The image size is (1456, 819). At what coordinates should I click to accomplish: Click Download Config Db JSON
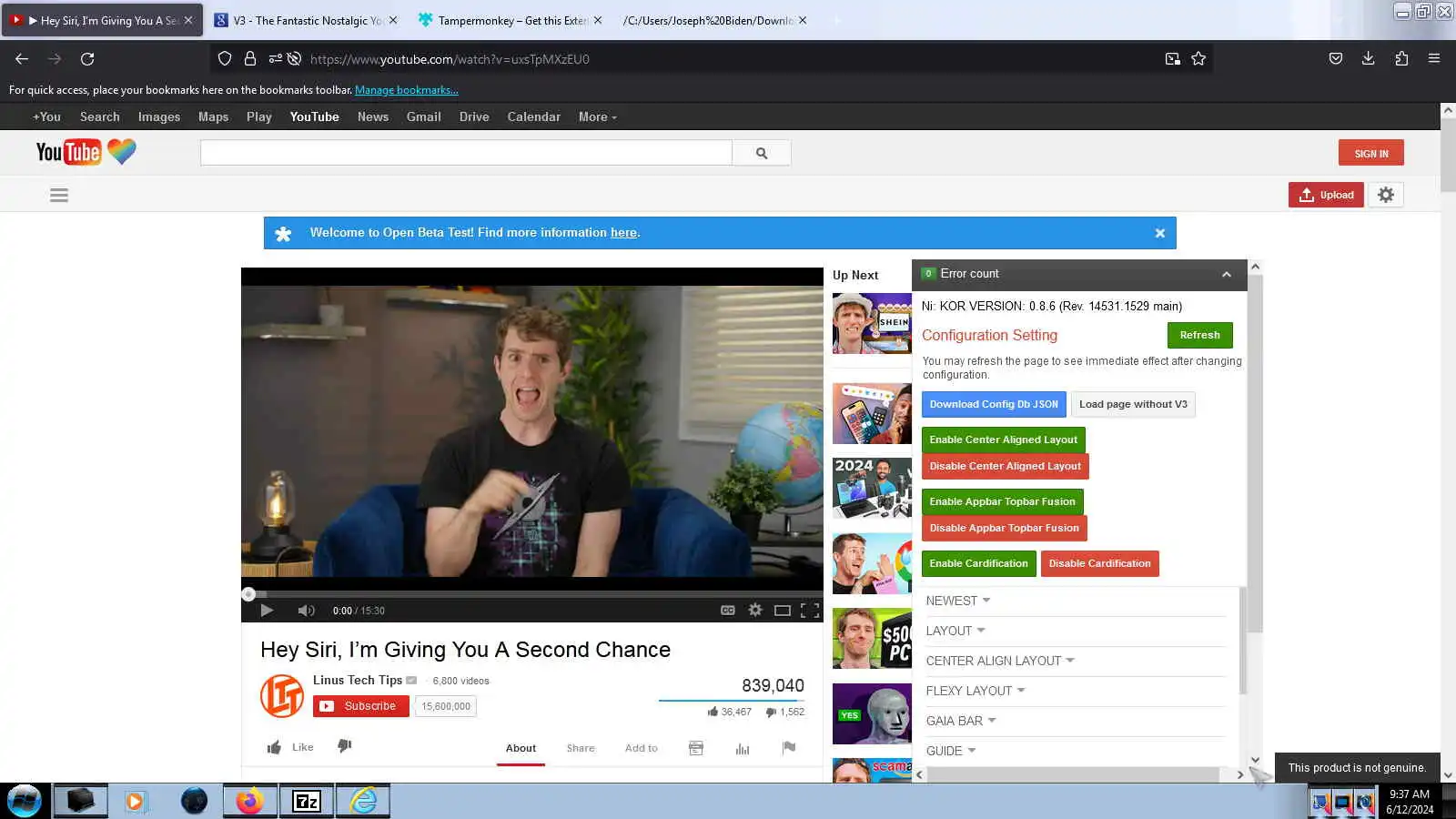tap(994, 404)
